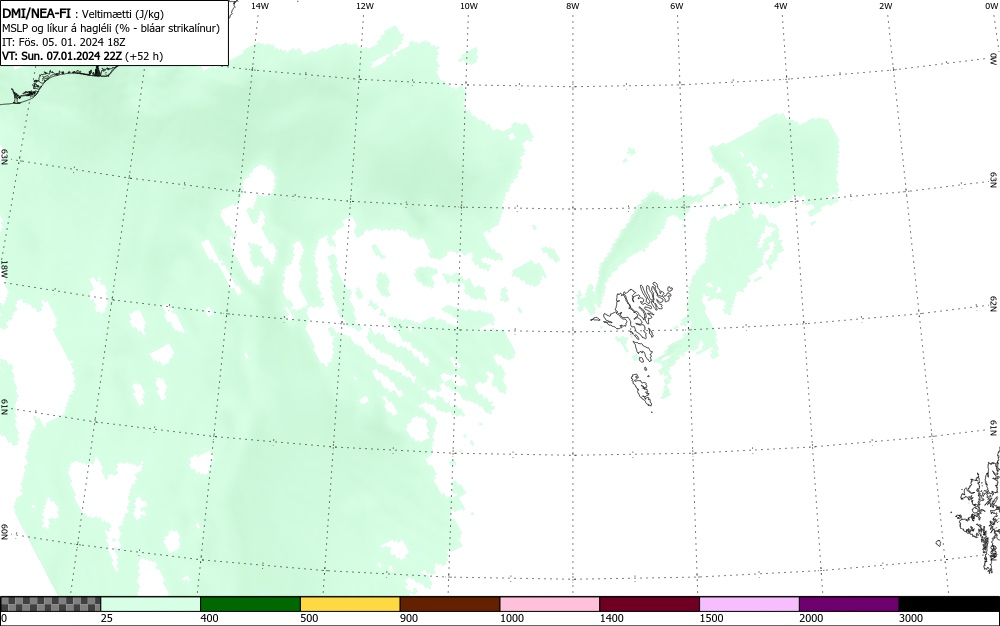Image resolution: width=1000 pixels, height=626 pixels.
Task: Click the 'IT: Fös. 05. 01. 2024 18Z' line
Action: [64, 42]
